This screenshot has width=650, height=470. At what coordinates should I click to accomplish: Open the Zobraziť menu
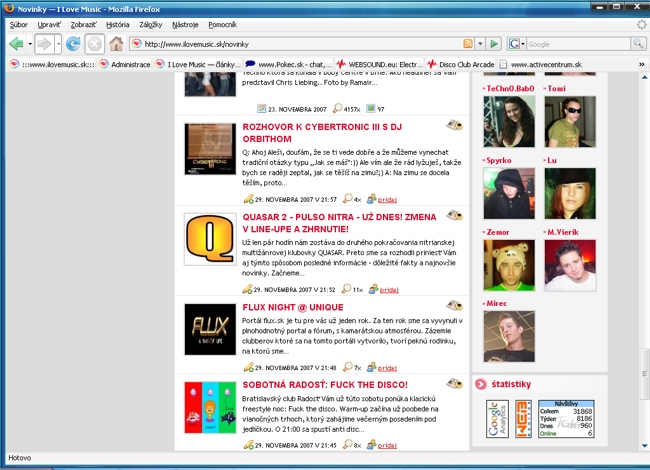pos(83,24)
